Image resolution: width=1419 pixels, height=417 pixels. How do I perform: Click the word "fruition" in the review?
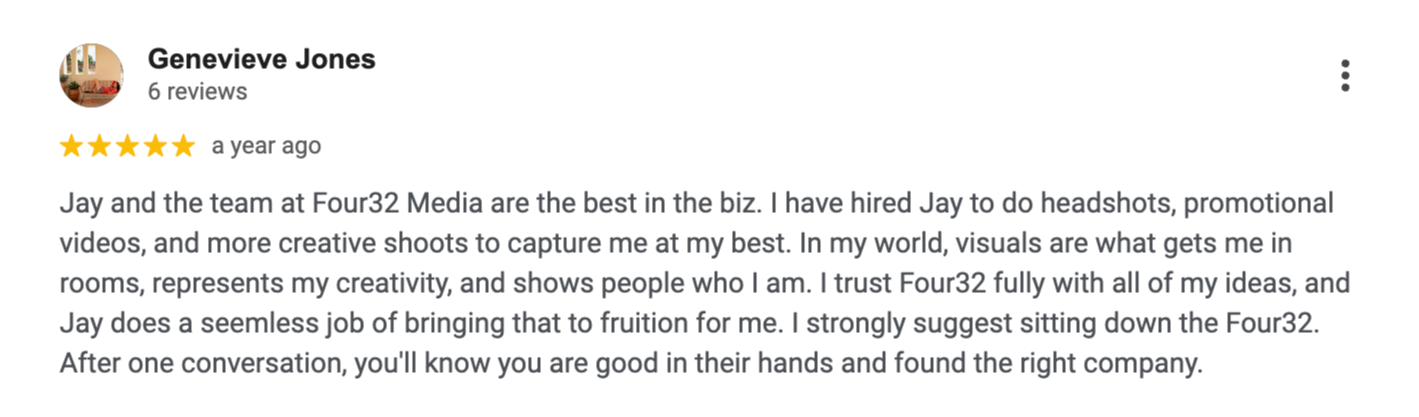527,323
